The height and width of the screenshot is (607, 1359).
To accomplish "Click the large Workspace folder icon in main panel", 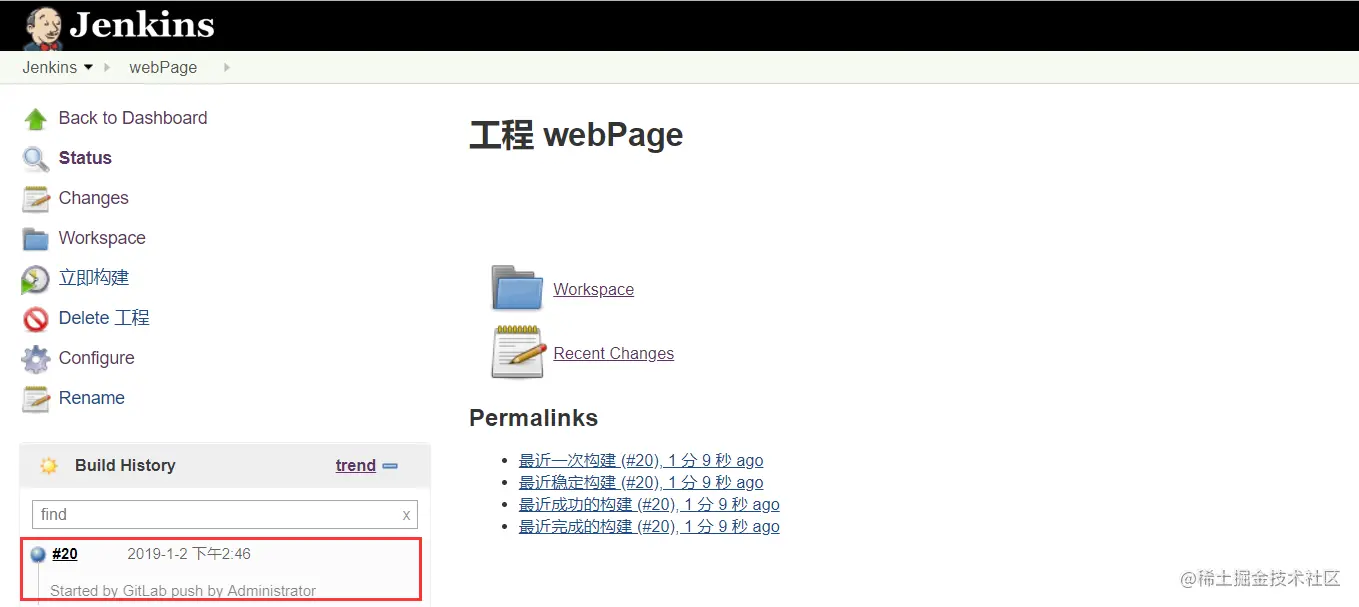I will [x=517, y=288].
